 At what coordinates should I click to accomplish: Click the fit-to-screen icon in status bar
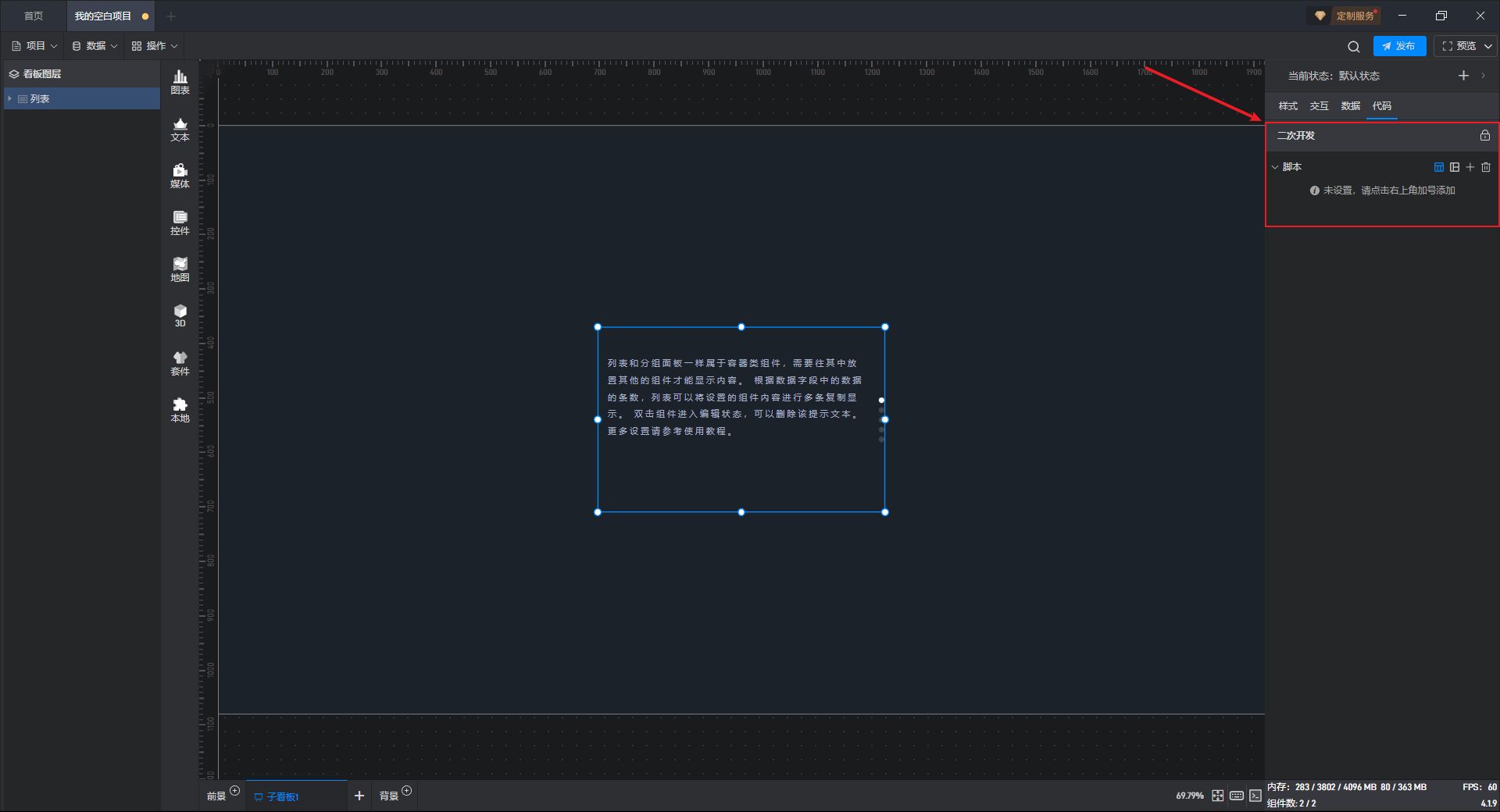(x=1218, y=796)
